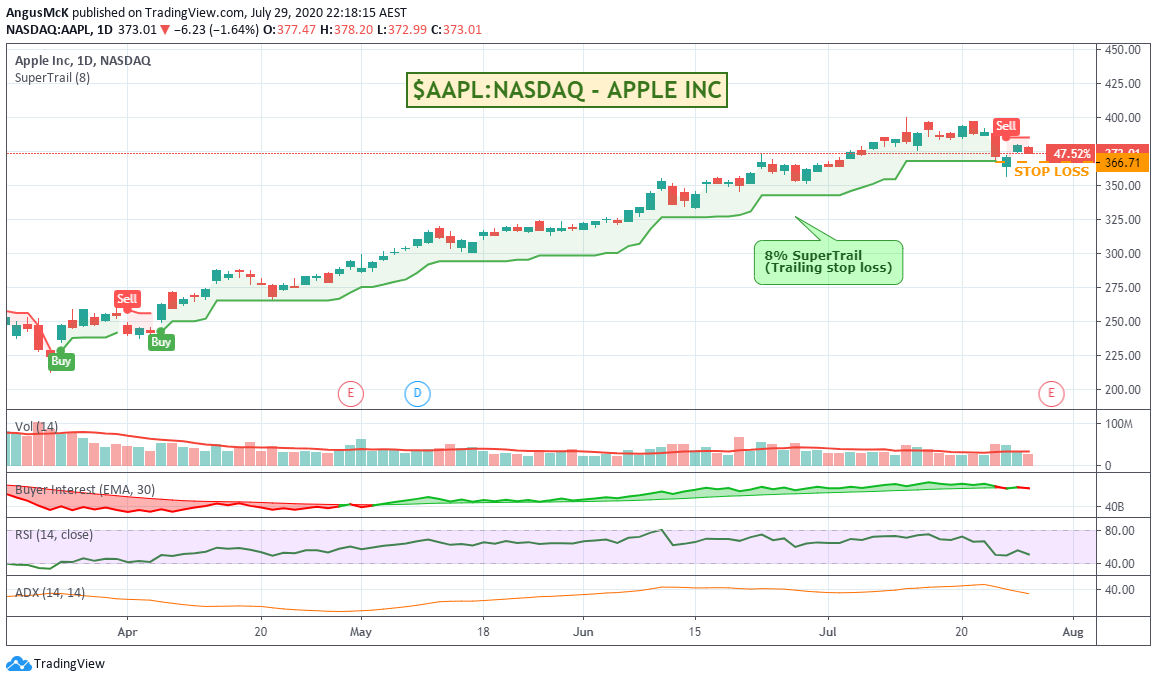Click the 47.52% red price label

[x=1071, y=154]
